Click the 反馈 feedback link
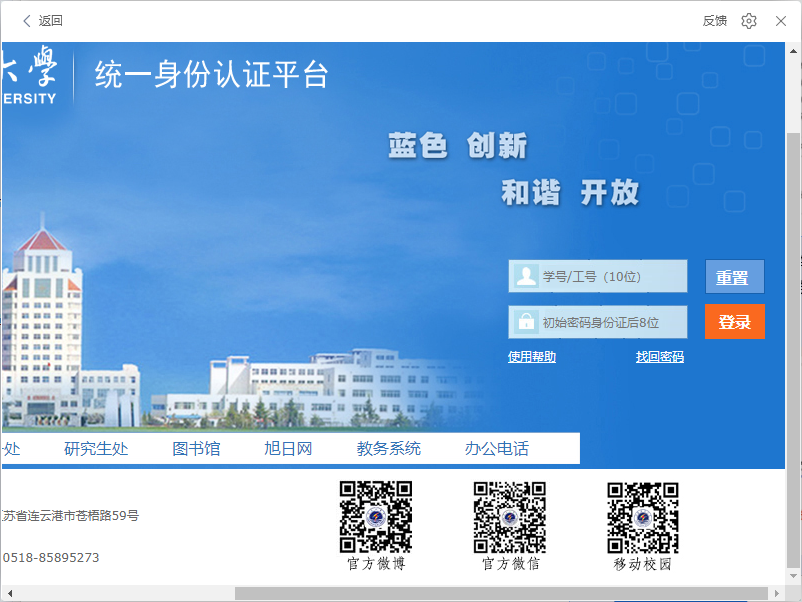This screenshot has width=802, height=602. point(714,21)
